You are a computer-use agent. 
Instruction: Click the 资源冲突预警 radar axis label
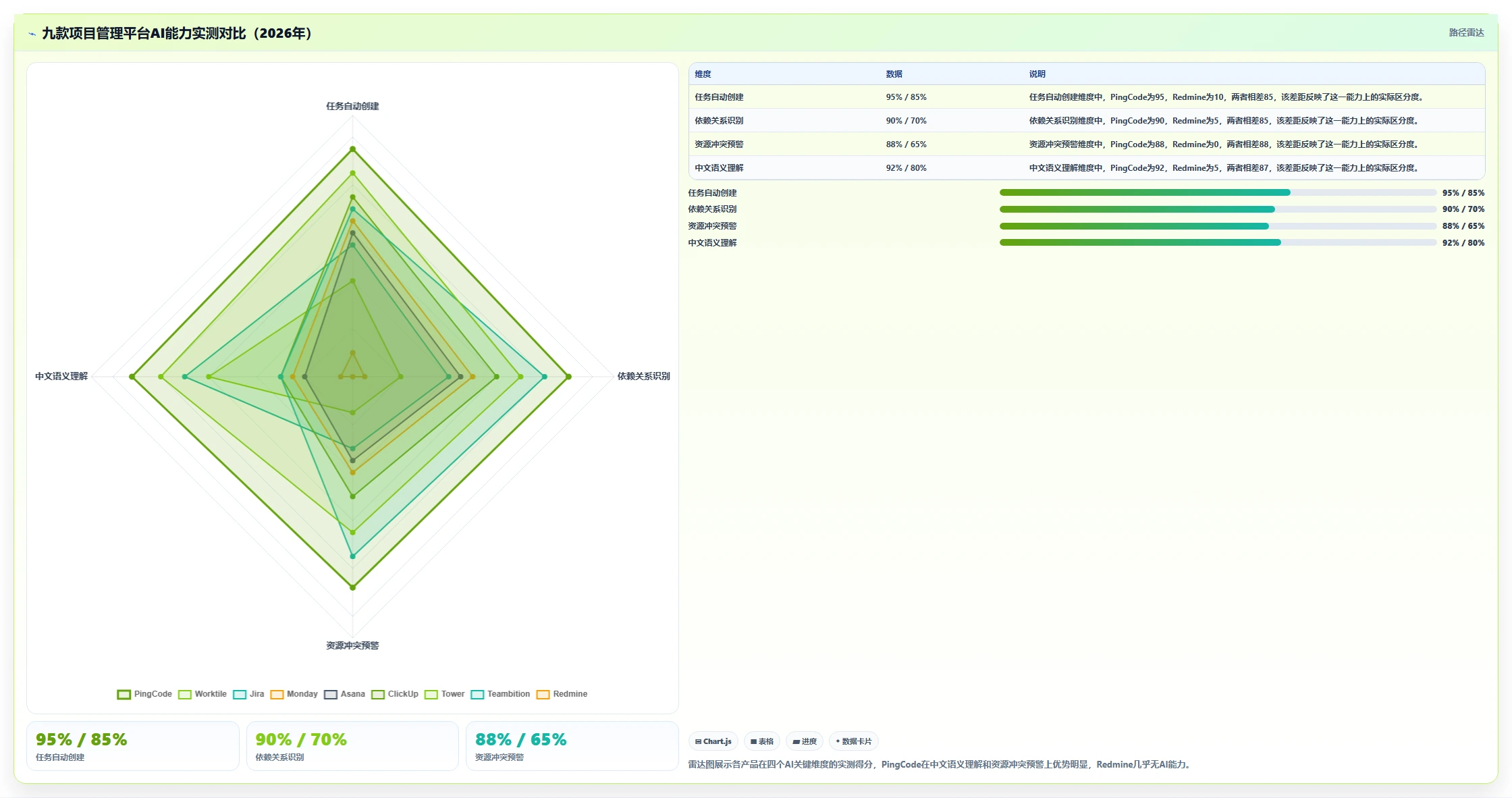pyautogui.click(x=352, y=645)
